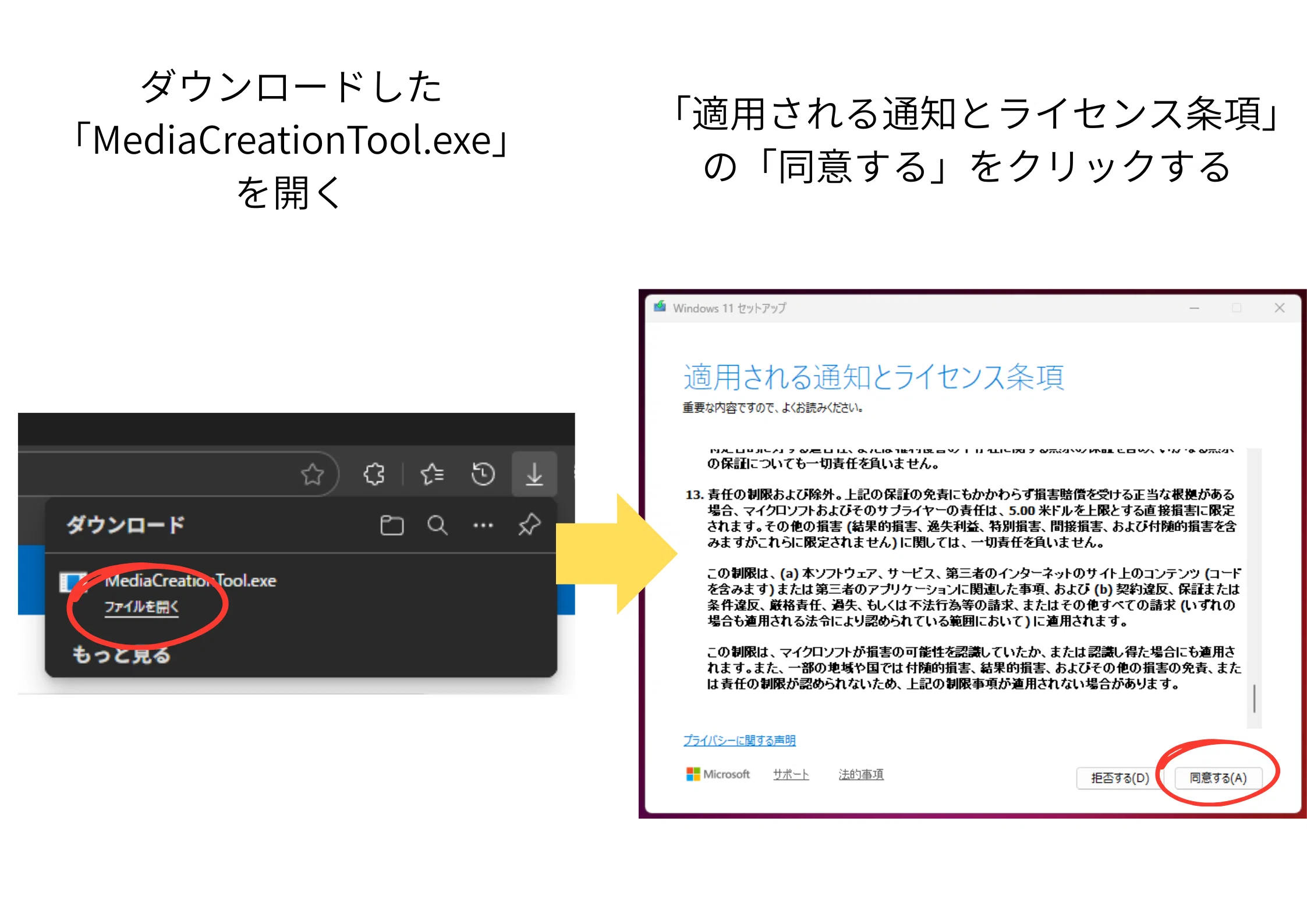This screenshot has width=1307, height=924.
Task: Click the license text scrollbar thumb
Action: coord(1254,698)
